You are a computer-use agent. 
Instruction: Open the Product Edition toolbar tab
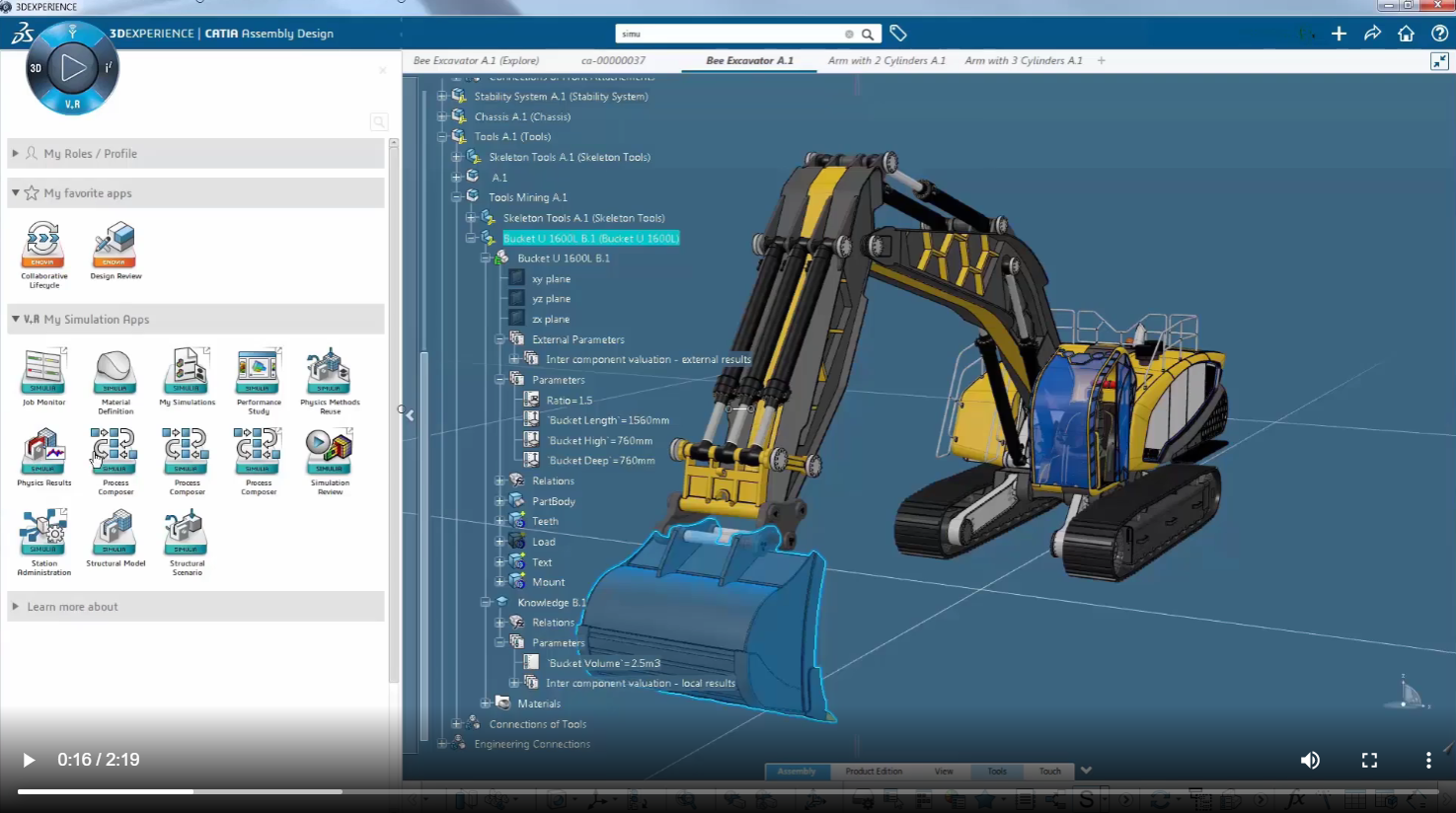coord(874,772)
